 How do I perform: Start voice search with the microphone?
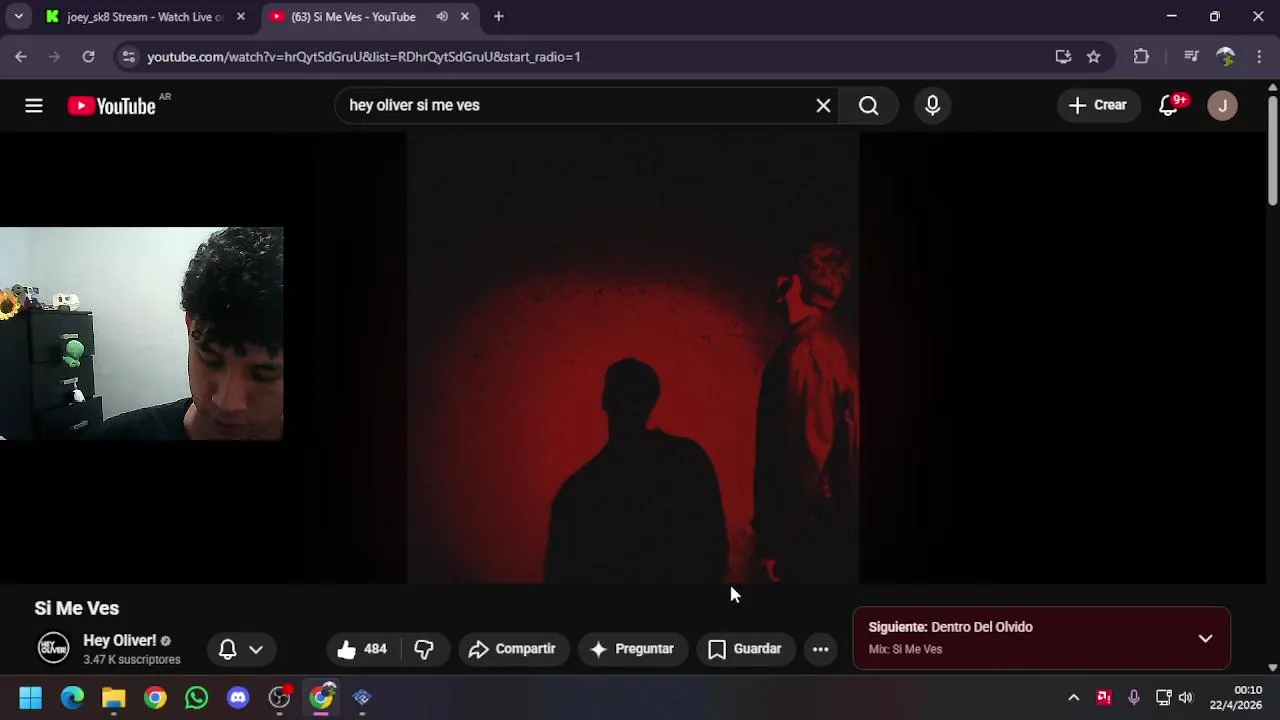(932, 105)
